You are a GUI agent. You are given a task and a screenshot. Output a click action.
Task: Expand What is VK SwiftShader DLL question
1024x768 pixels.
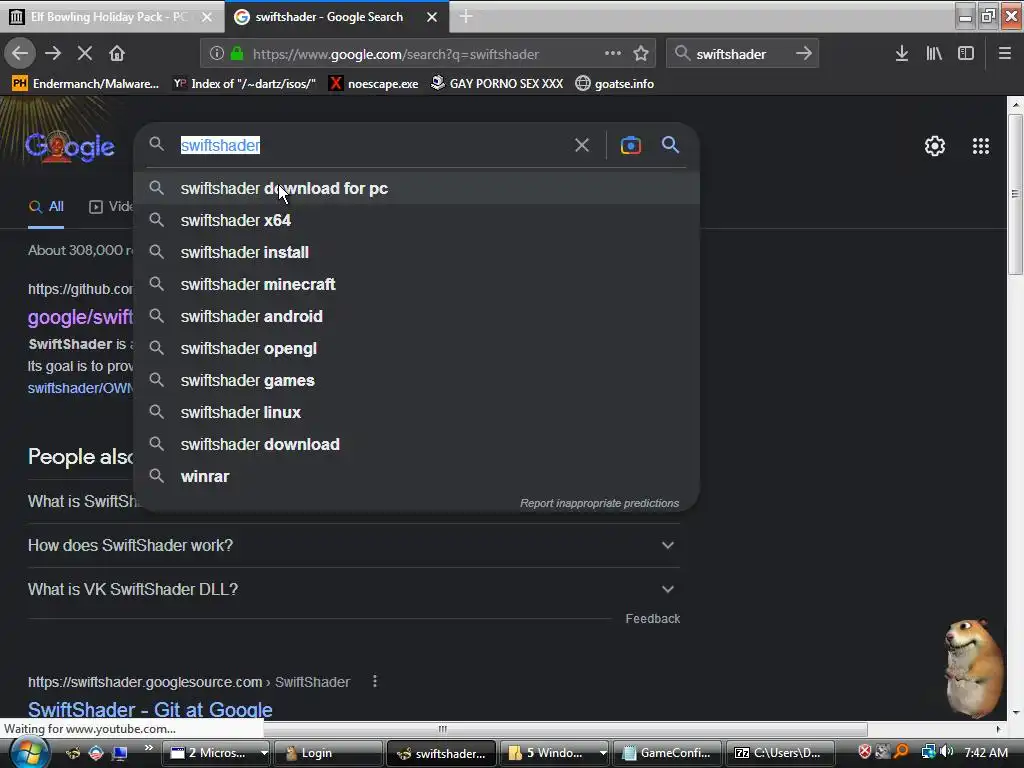[353, 589]
